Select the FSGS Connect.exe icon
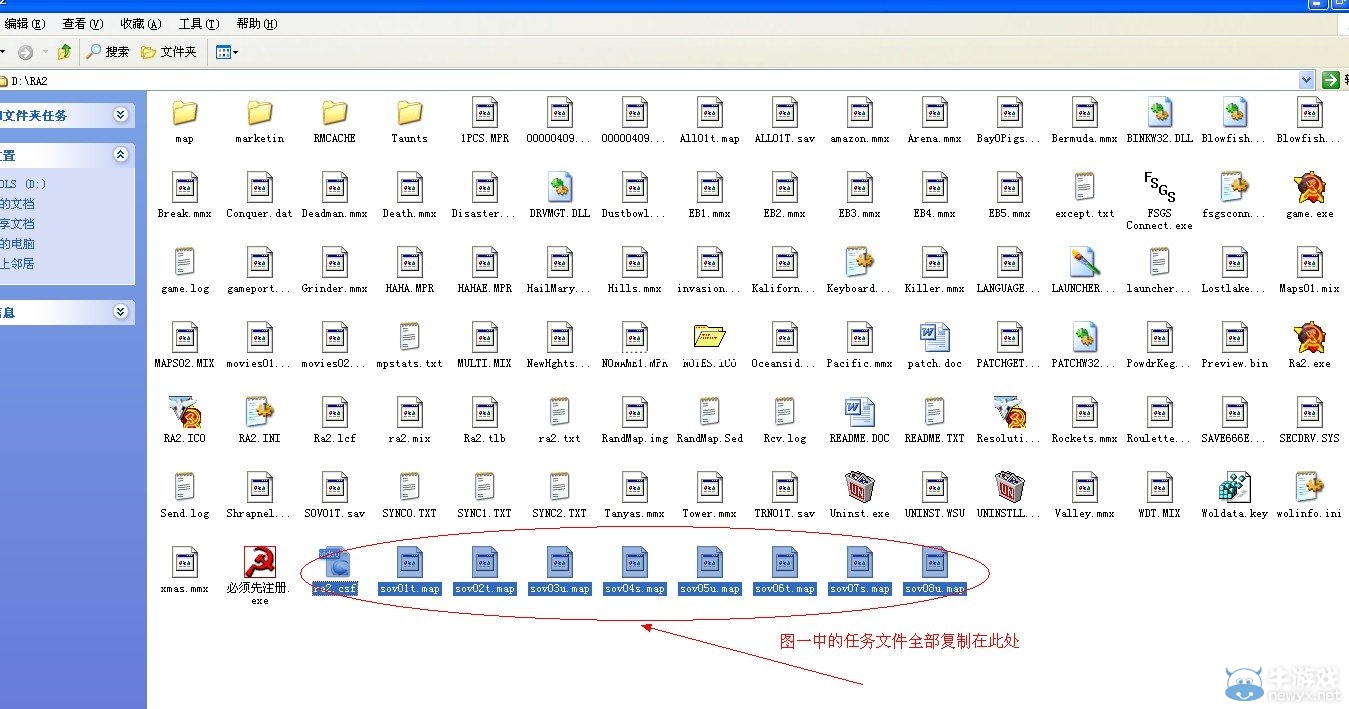This screenshot has width=1349, height=709. pos(1160,187)
